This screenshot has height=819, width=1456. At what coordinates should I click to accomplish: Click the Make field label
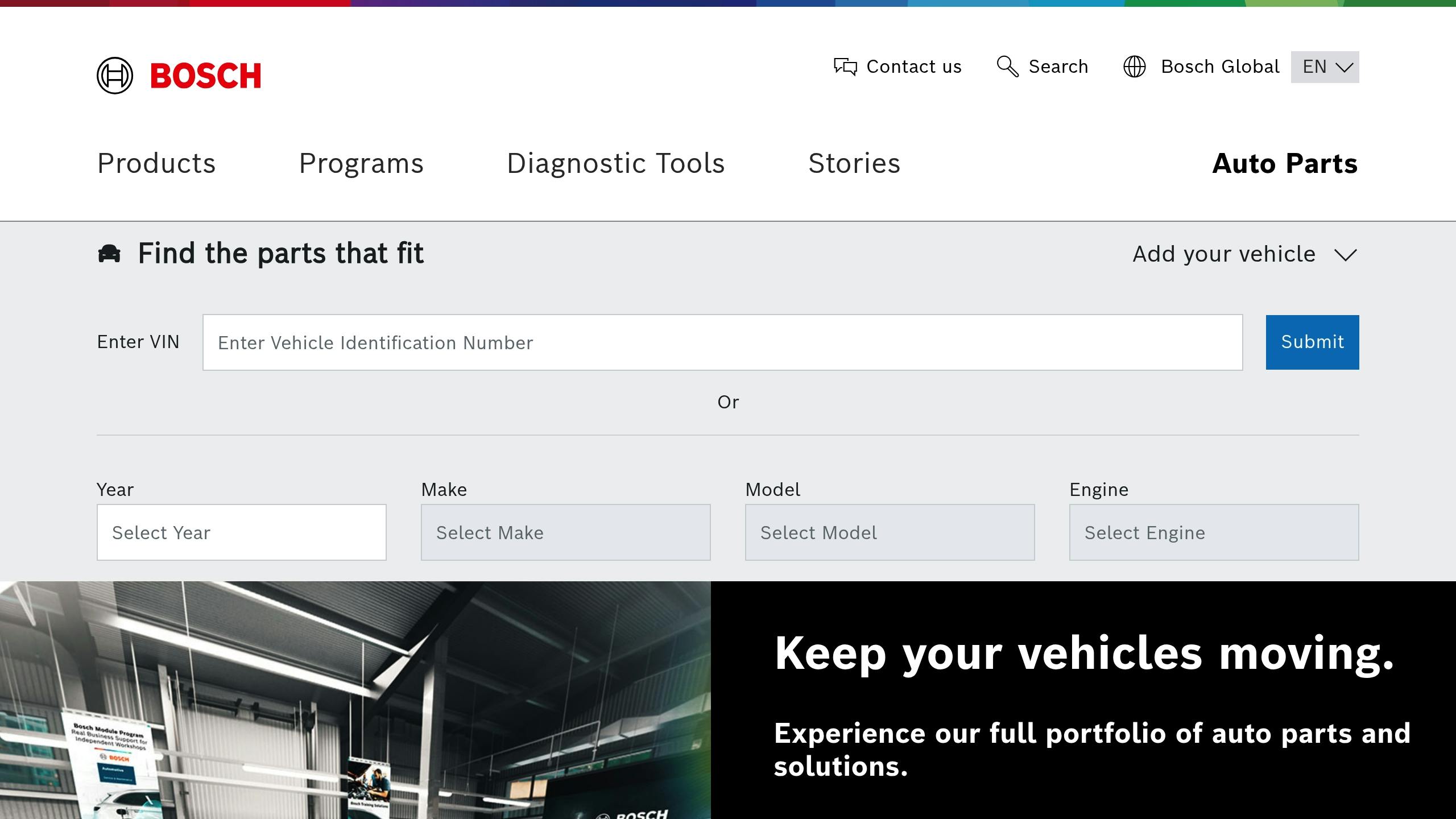444,490
